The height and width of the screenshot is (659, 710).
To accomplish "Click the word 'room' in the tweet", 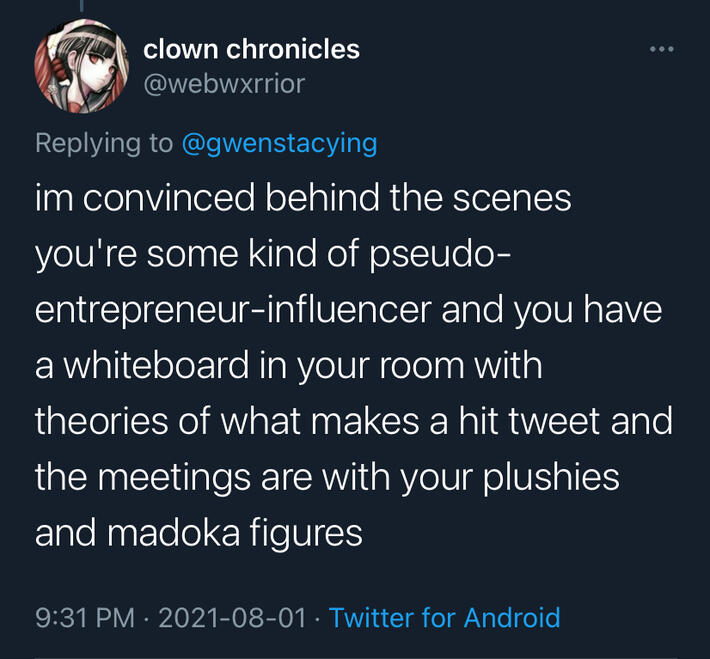I will [414, 366].
